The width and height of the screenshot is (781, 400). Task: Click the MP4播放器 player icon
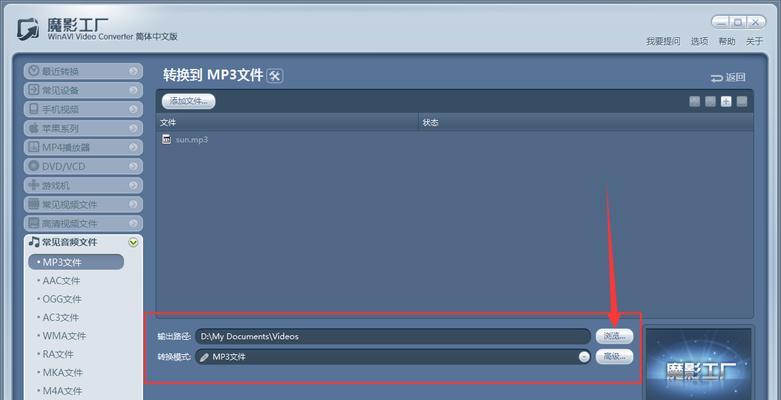[33, 147]
